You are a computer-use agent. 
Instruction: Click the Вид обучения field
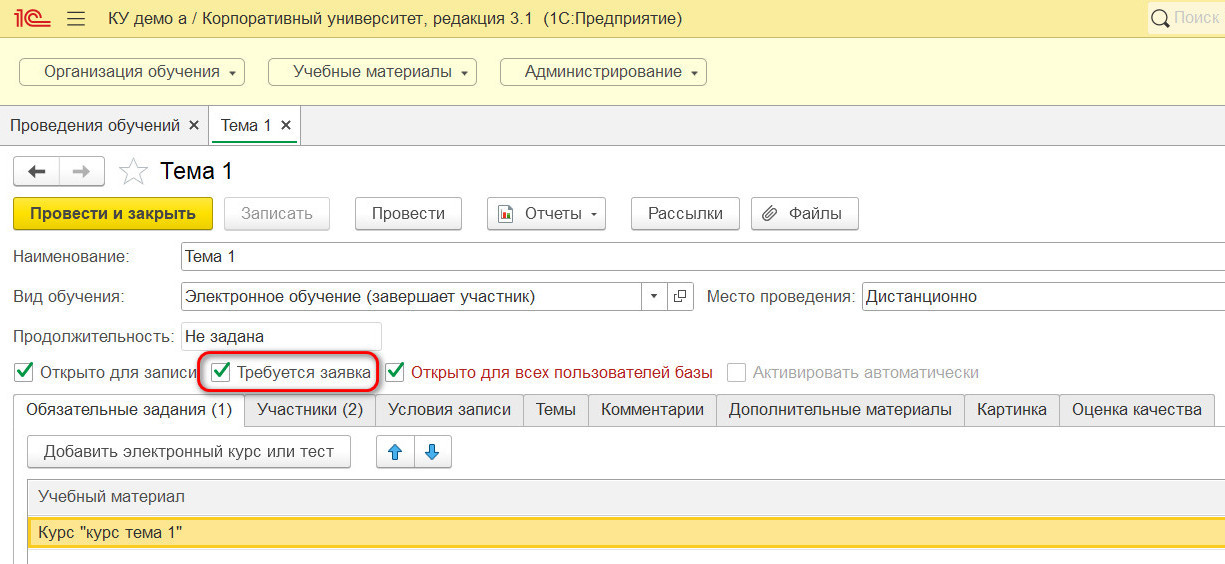click(x=412, y=296)
